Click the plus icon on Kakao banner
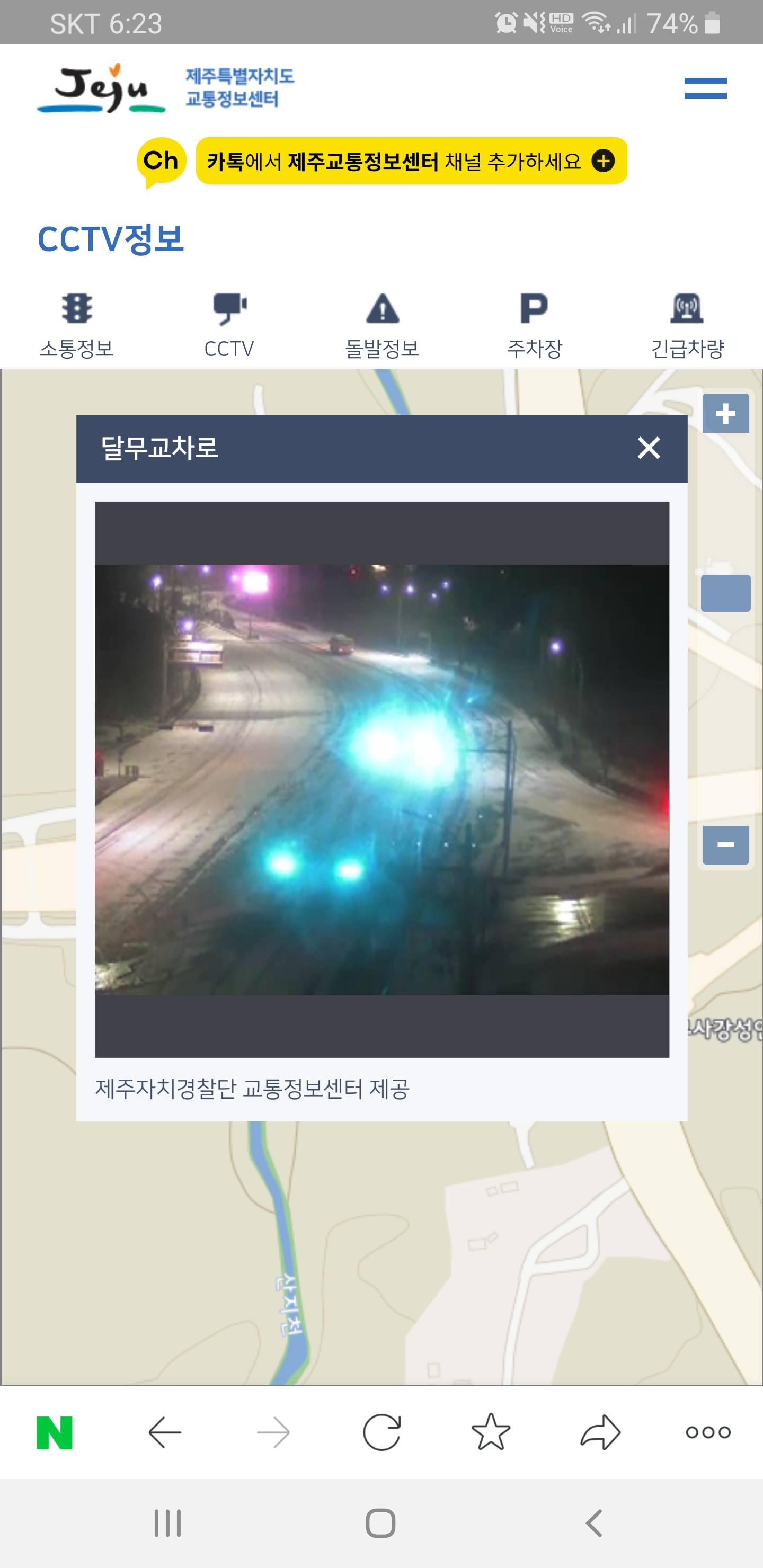 tap(603, 161)
